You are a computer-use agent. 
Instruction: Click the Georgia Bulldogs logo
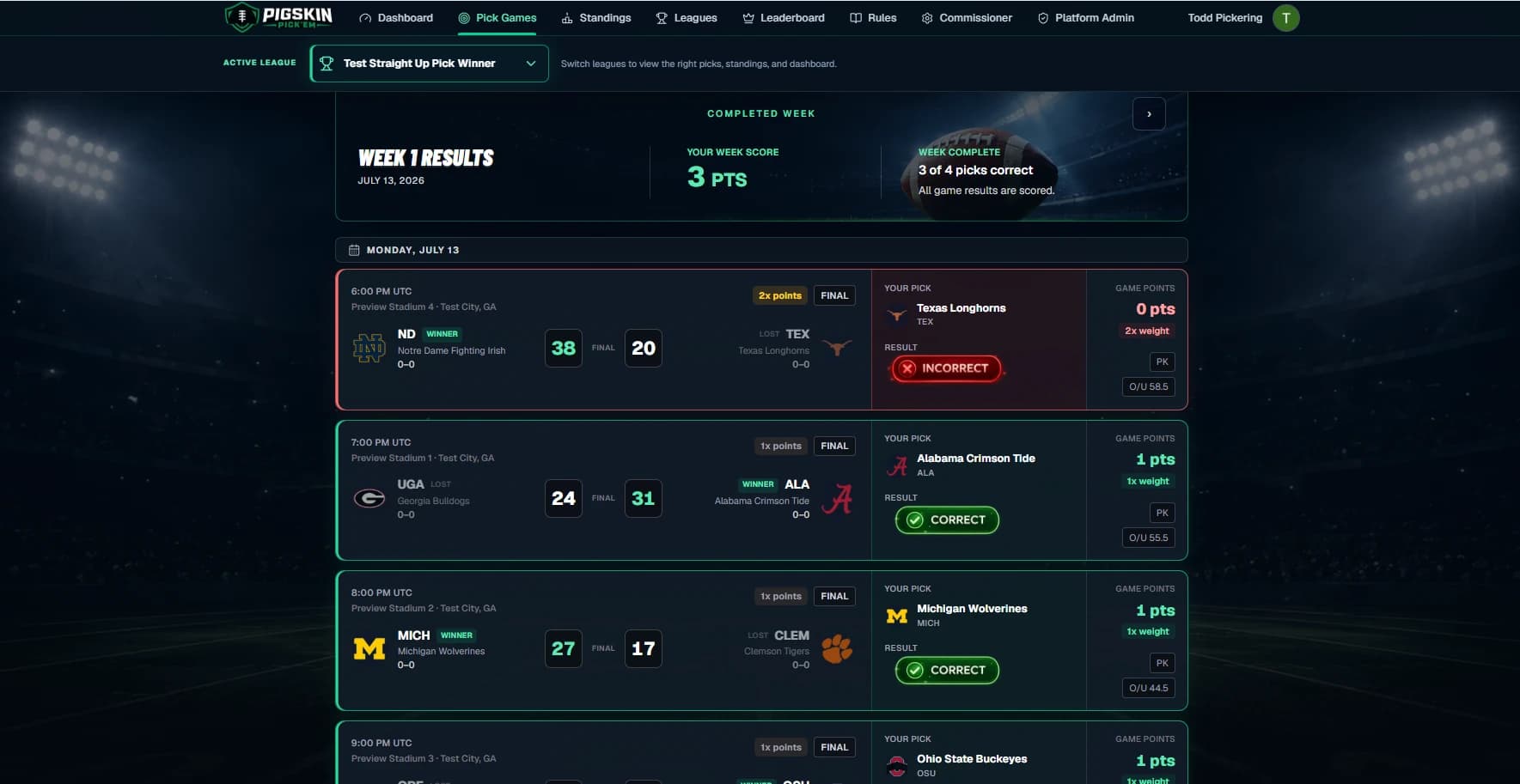369,498
